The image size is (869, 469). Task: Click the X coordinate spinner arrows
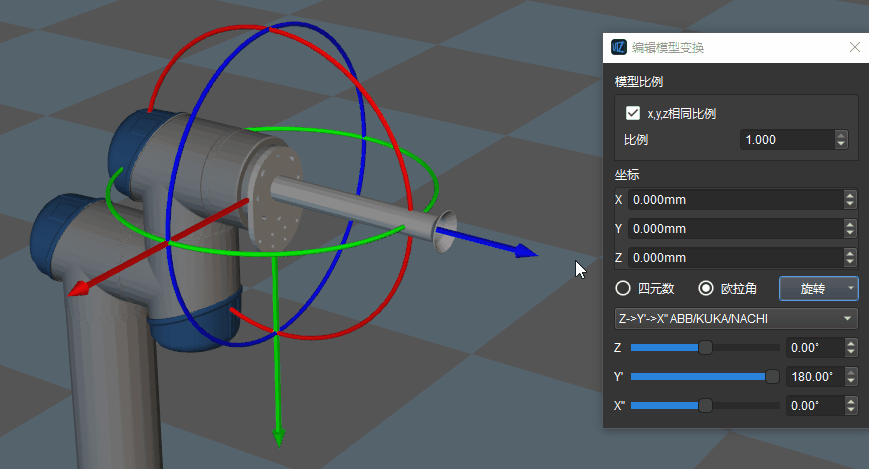coord(850,200)
